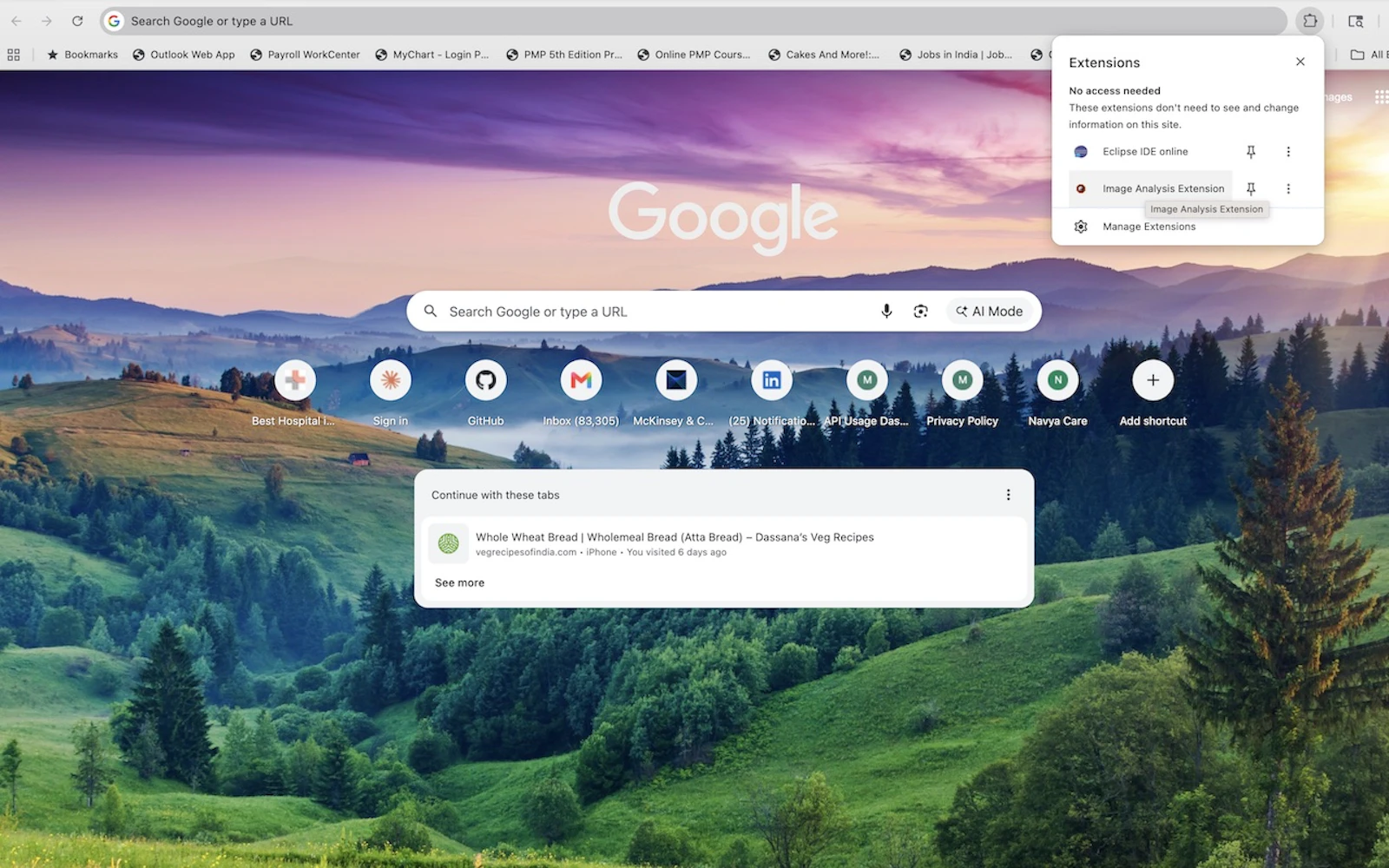Viewport: 1389px width, 868px height.
Task: Expand the All Bookmarks folder
Action: 1369,55
